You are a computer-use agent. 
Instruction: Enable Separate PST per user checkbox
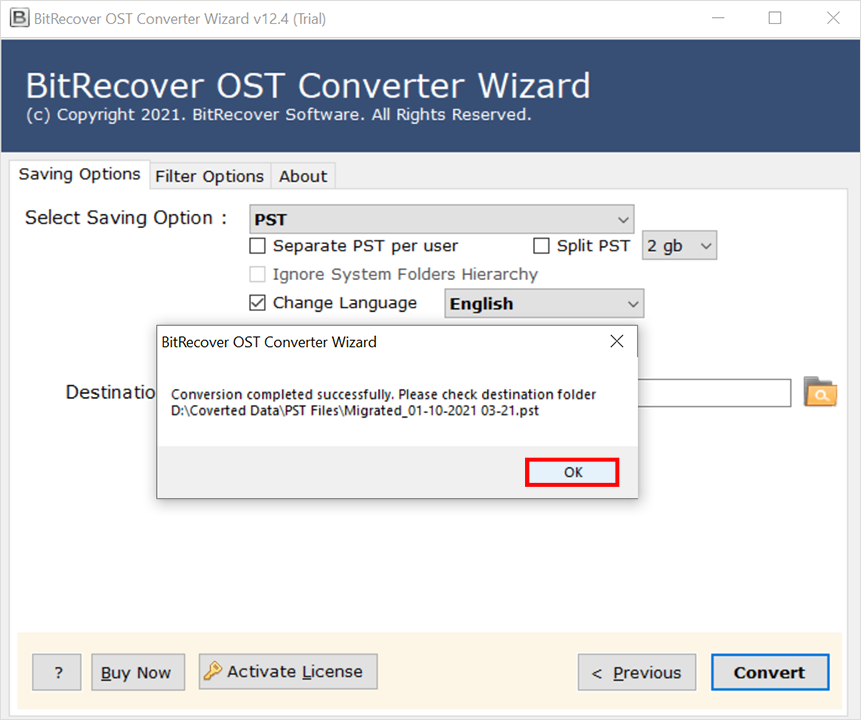[258, 245]
